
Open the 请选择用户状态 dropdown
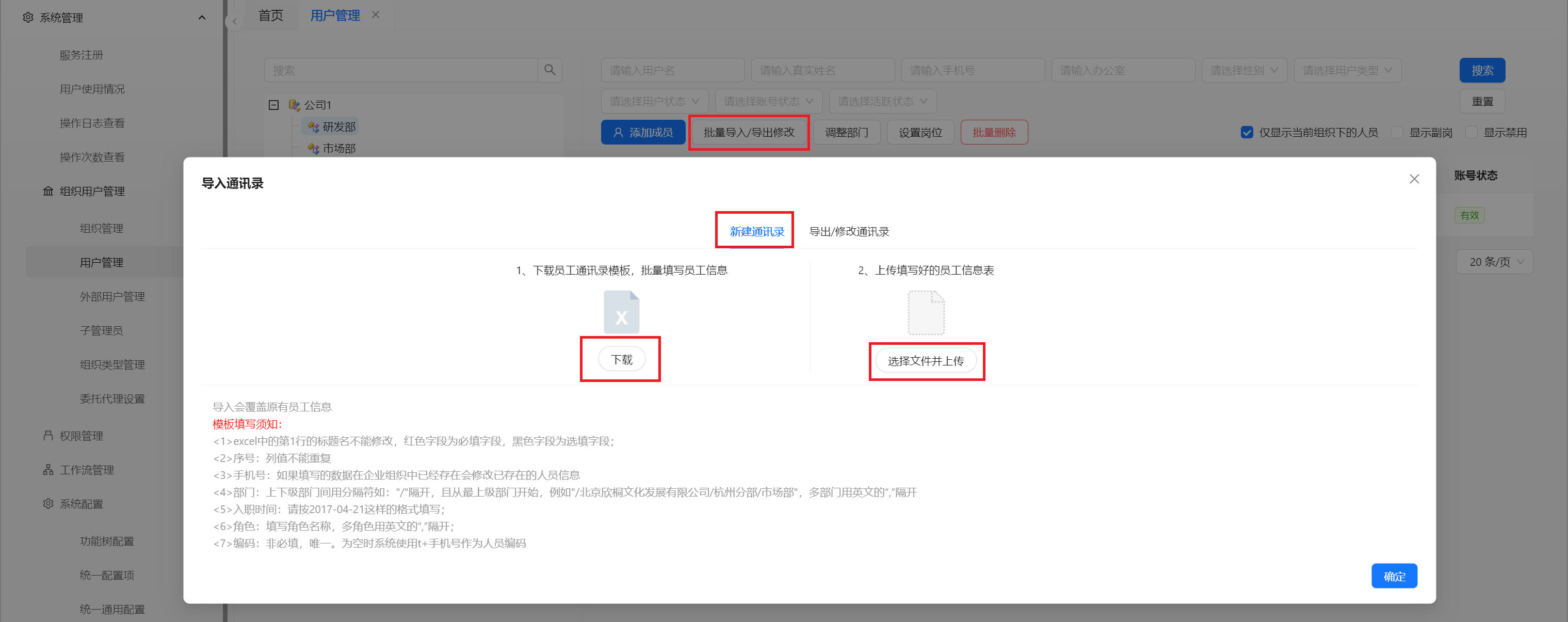654,101
